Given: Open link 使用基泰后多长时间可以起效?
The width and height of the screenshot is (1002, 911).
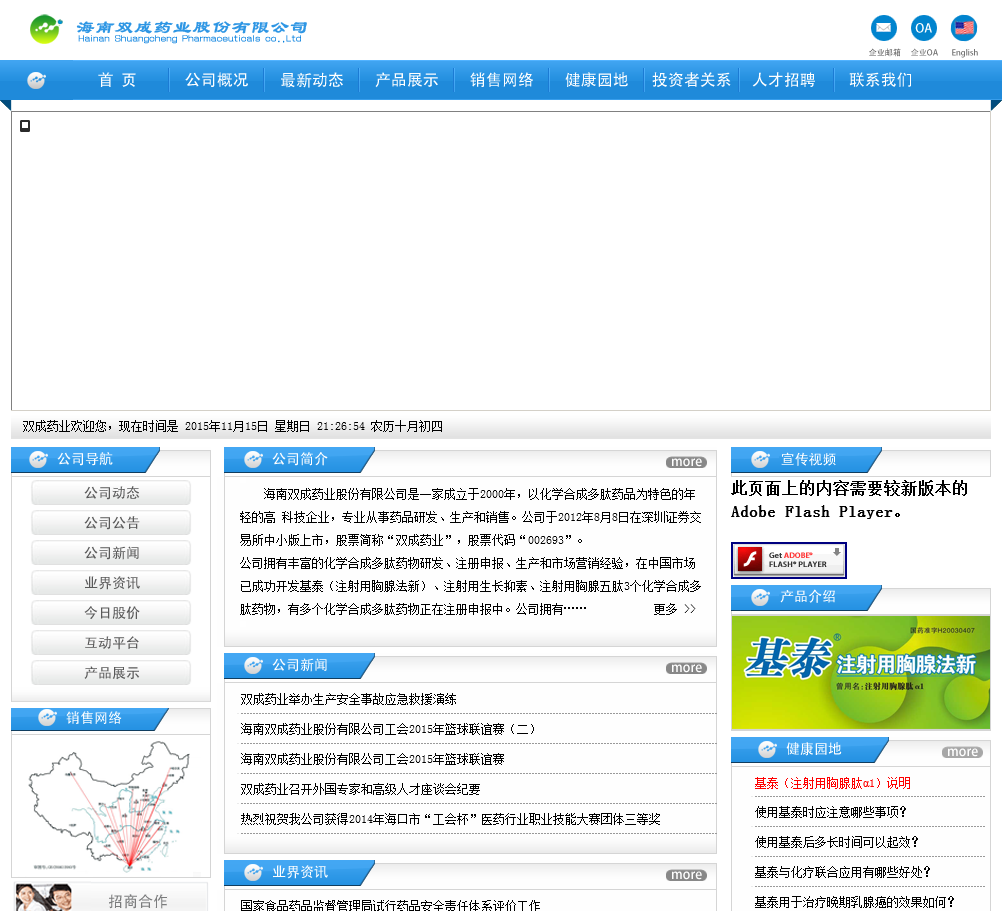Looking at the screenshot, I should click(836, 843).
